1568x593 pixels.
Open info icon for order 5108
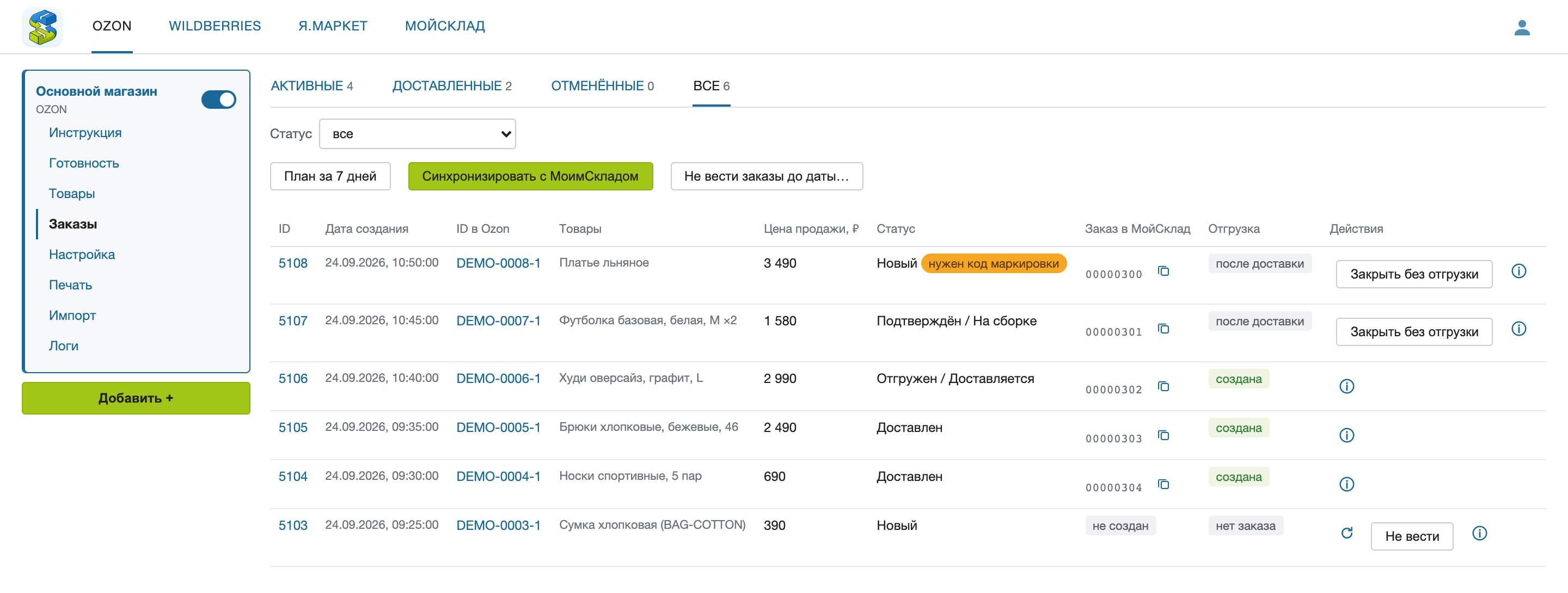point(1518,271)
